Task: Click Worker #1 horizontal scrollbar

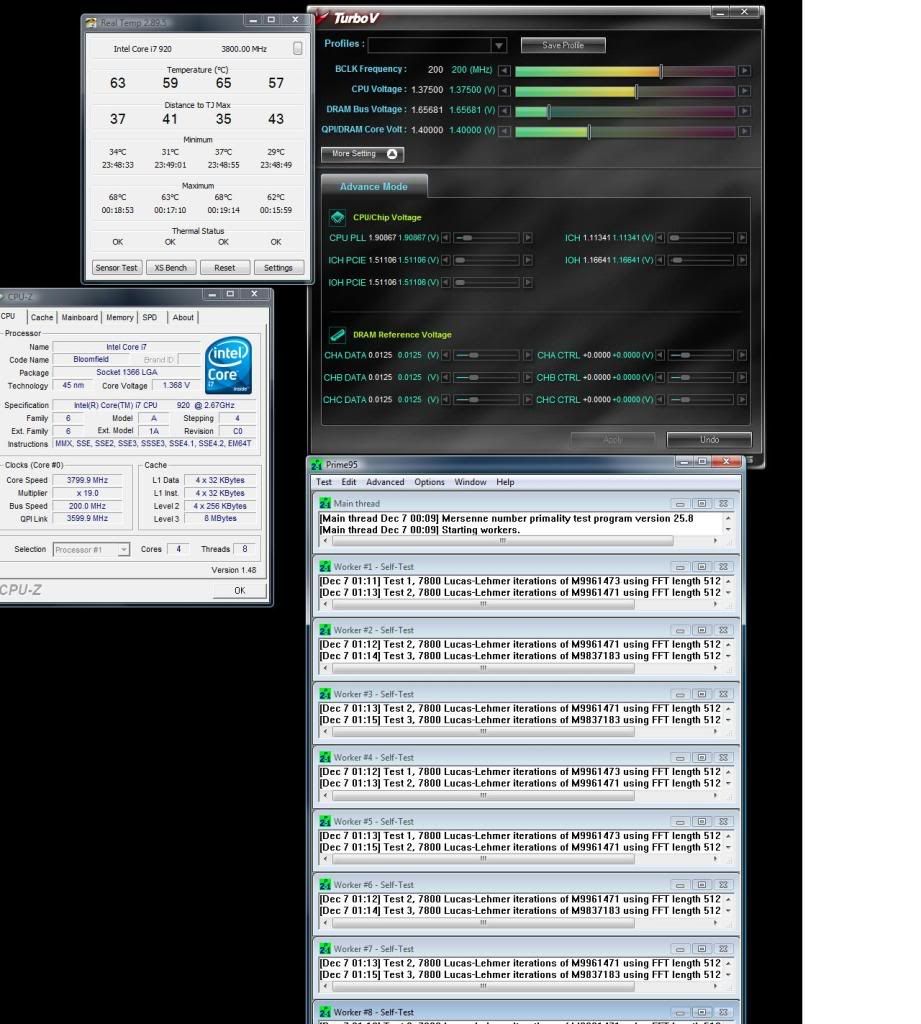Action: pyautogui.click(x=483, y=604)
